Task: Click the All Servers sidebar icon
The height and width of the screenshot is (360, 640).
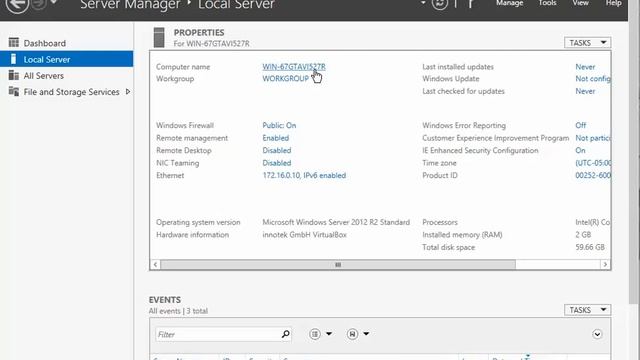Action: pyautogui.click(x=14, y=75)
